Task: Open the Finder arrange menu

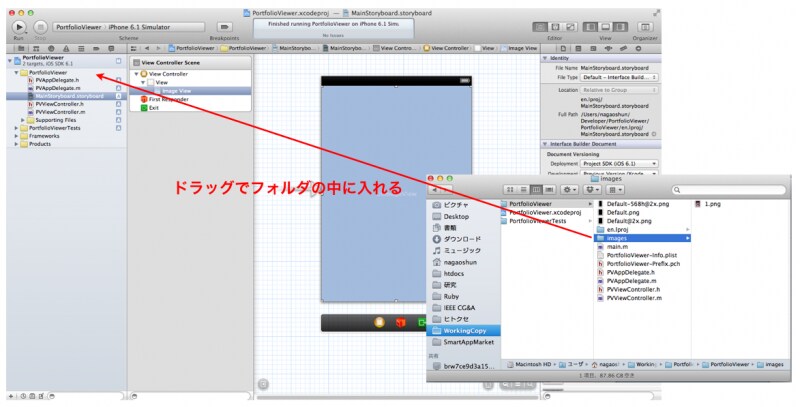Action: (615, 190)
